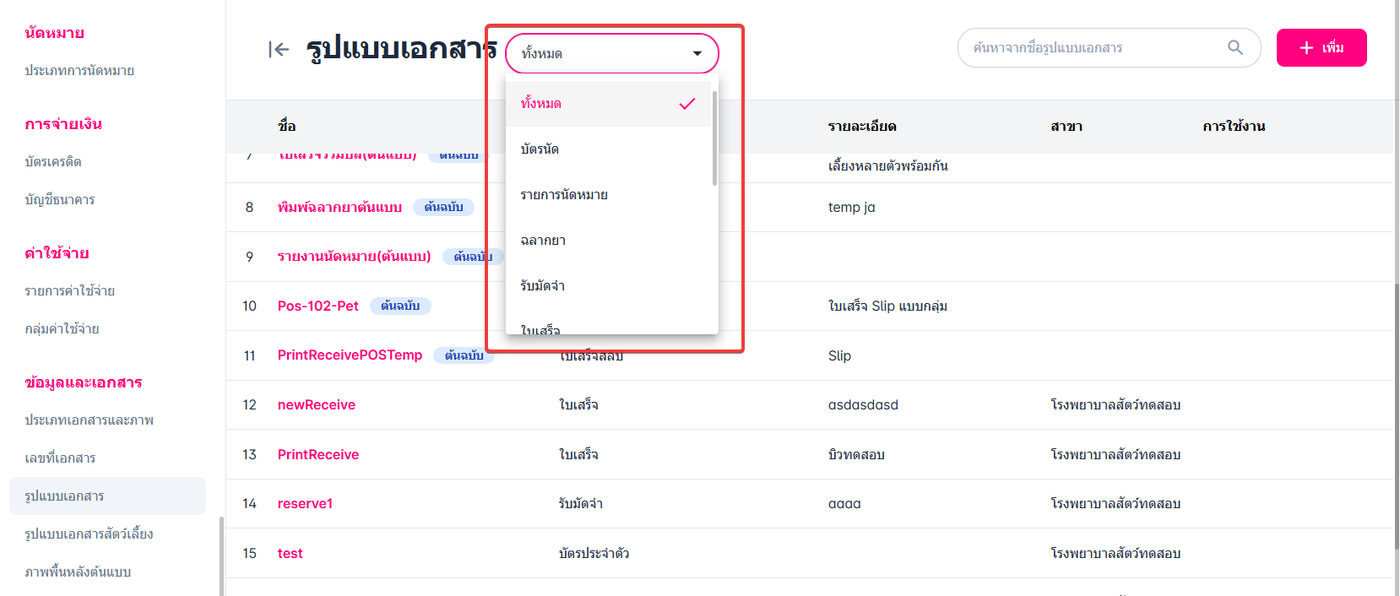Open the Pos-102-Pet template
This screenshot has width=1400, height=596.
pyautogui.click(x=318, y=306)
